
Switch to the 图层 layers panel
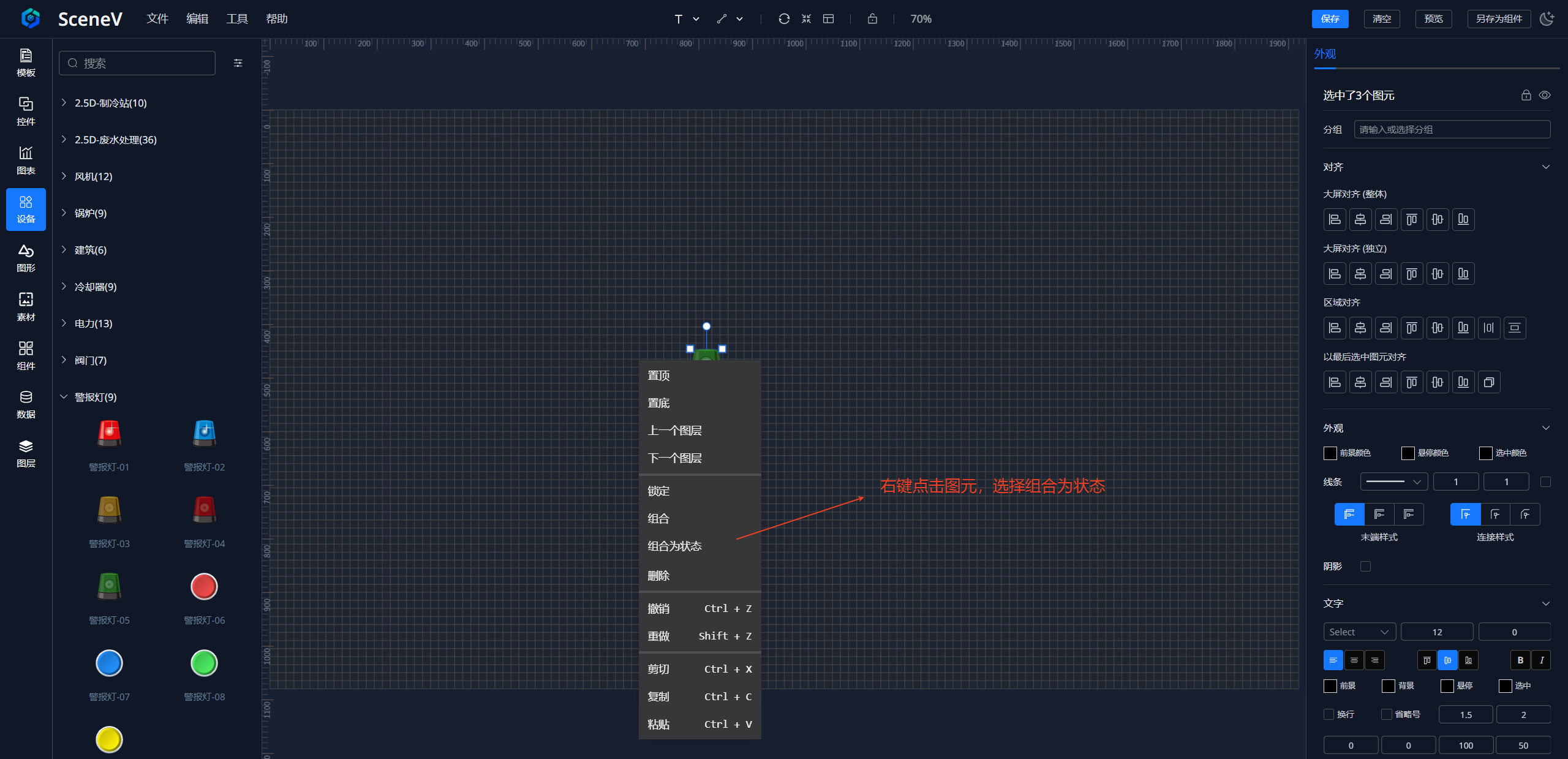pyautogui.click(x=26, y=453)
